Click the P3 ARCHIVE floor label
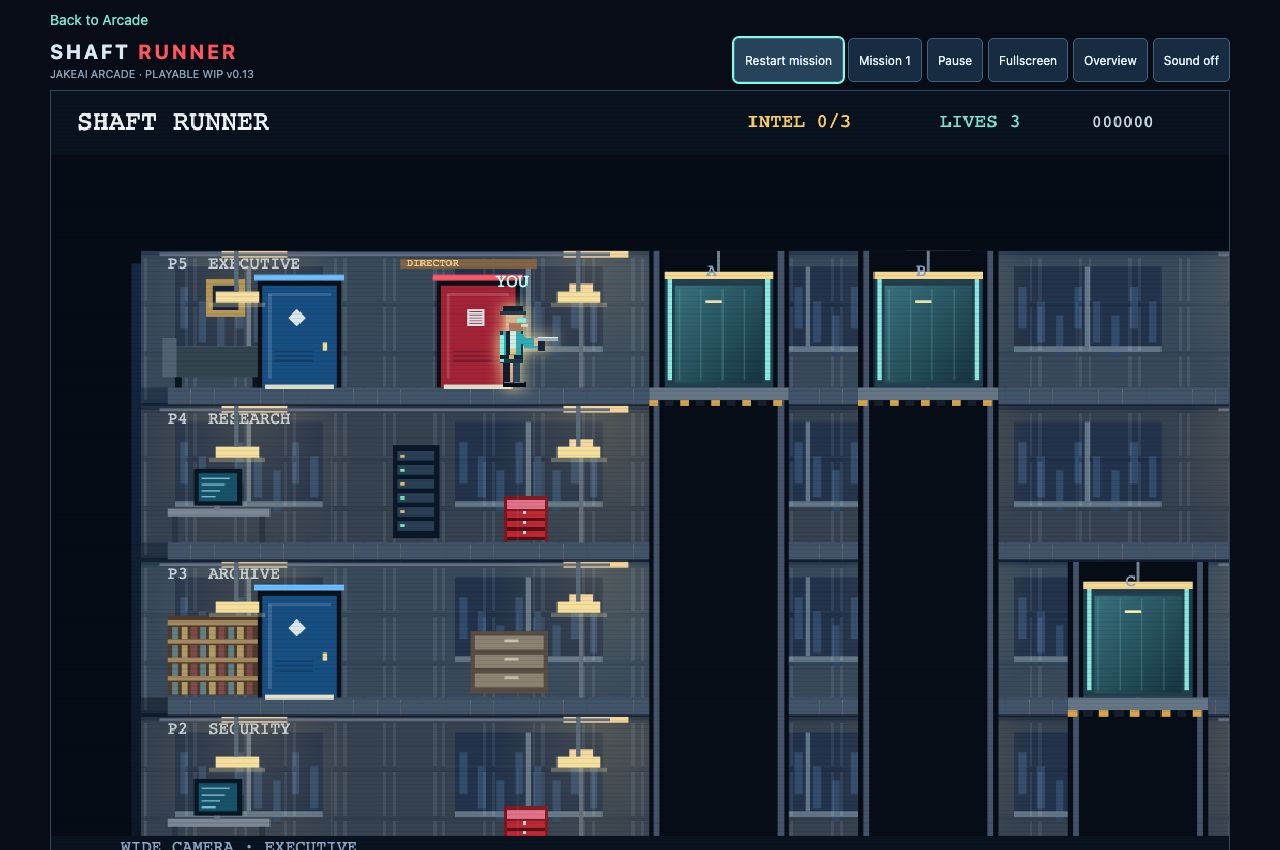This screenshot has height=850, width=1280. click(224, 574)
